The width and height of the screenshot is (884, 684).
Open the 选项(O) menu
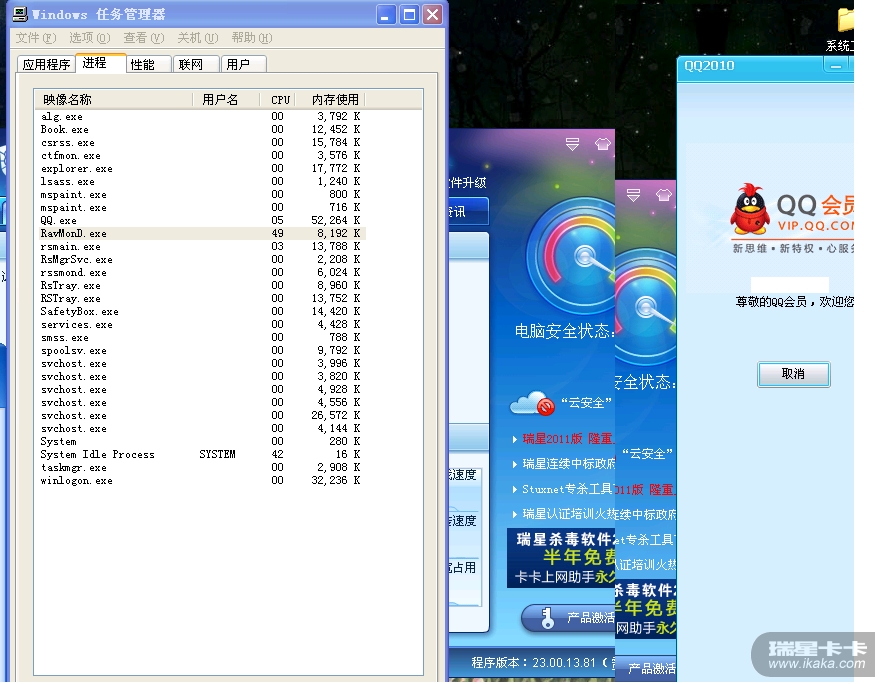90,38
